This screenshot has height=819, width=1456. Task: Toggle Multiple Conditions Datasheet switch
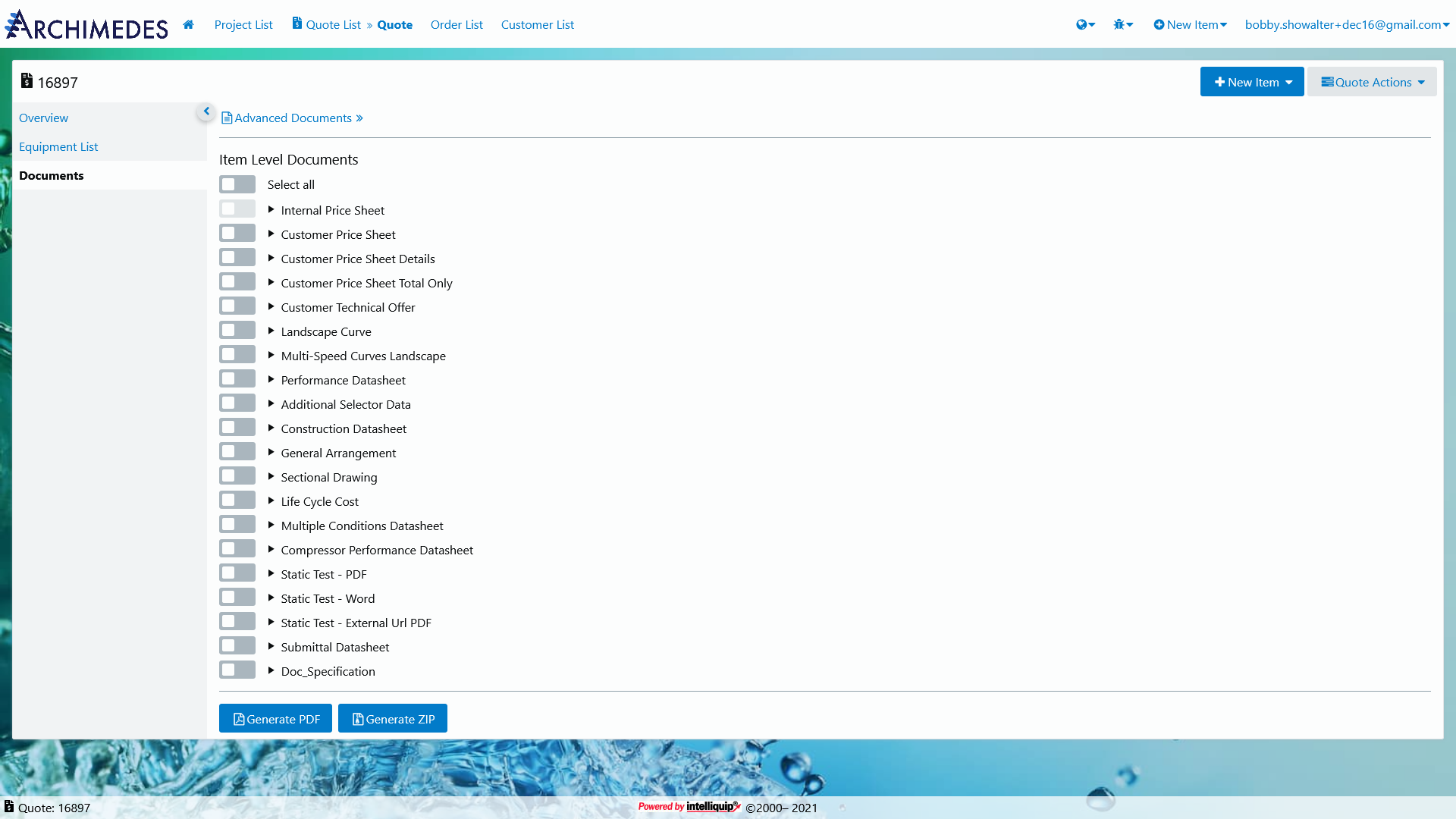tap(237, 524)
